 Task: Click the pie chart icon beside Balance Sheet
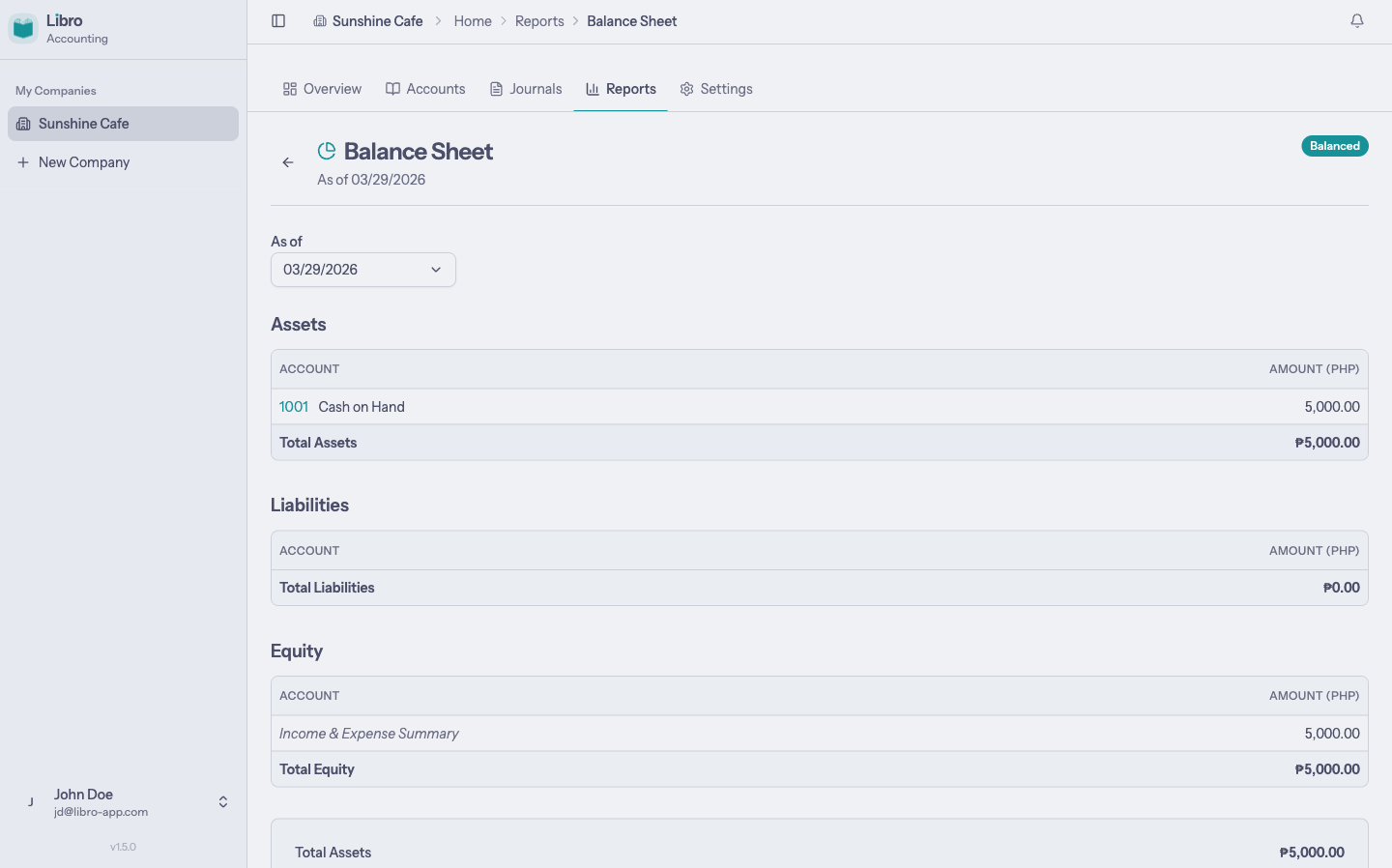[327, 150]
